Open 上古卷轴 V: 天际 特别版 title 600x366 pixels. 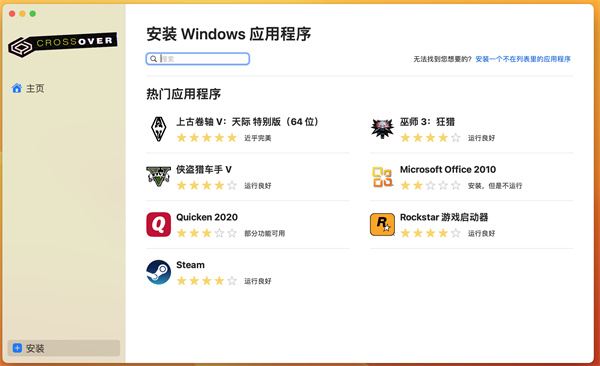pyautogui.click(x=247, y=122)
